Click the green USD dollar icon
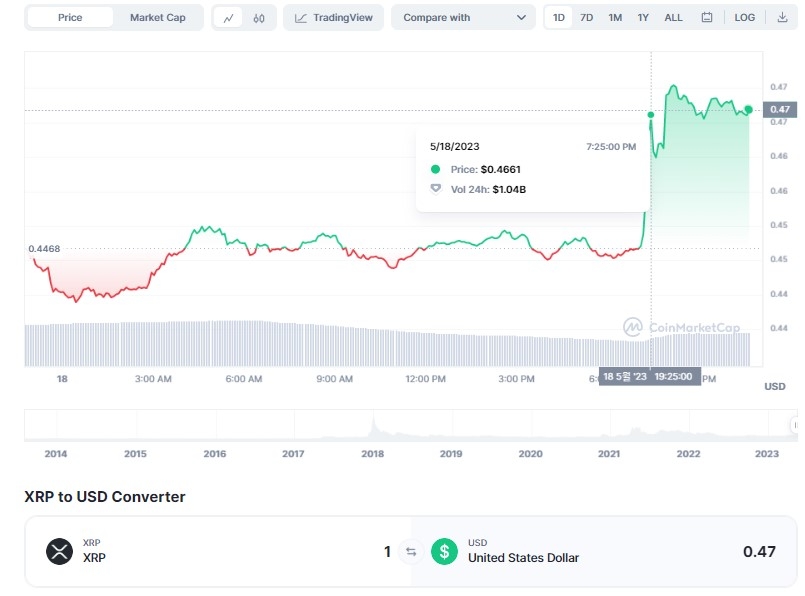Image resolution: width=805 pixels, height=596 pixels. pyautogui.click(x=444, y=551)
